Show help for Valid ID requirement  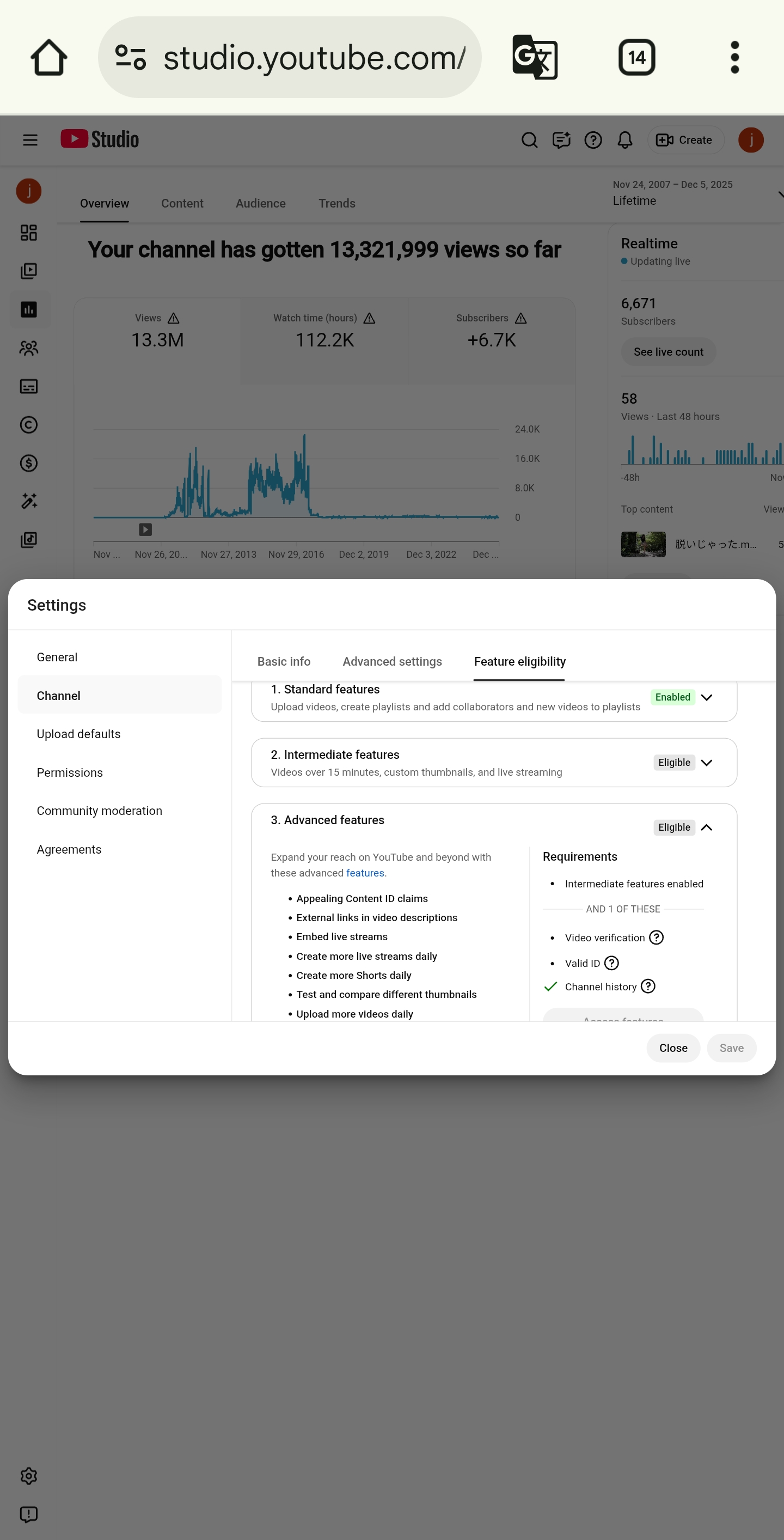coord(611,963)
